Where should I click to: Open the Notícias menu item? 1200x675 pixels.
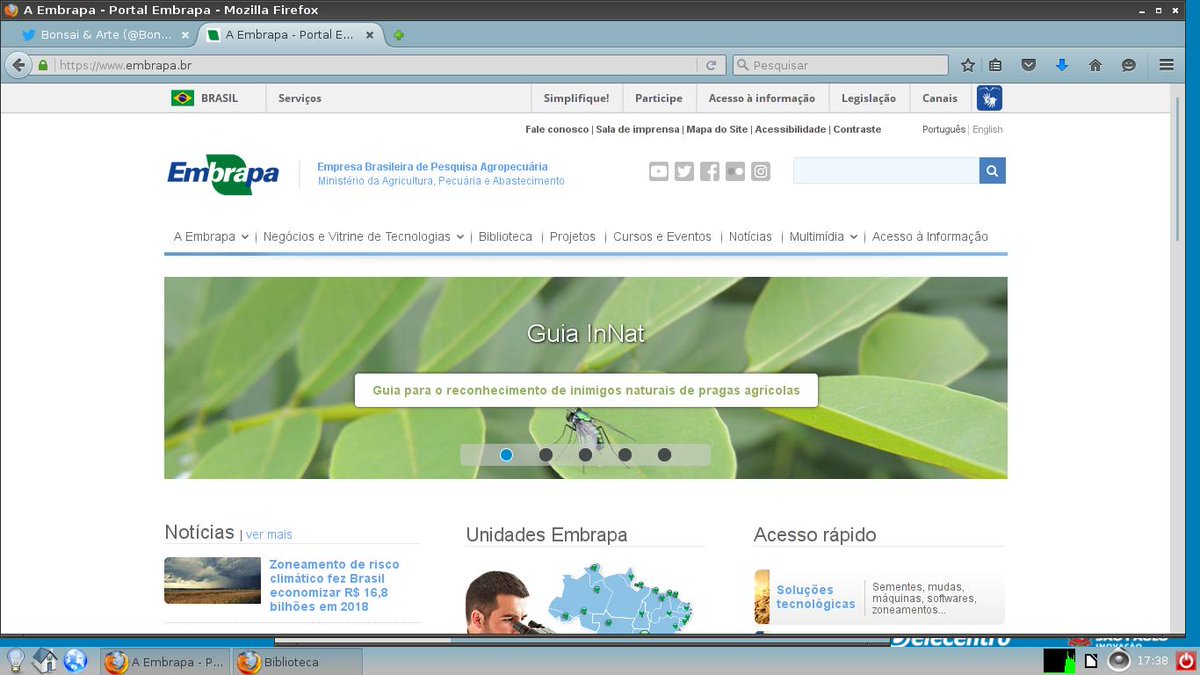tap(750, 237)
